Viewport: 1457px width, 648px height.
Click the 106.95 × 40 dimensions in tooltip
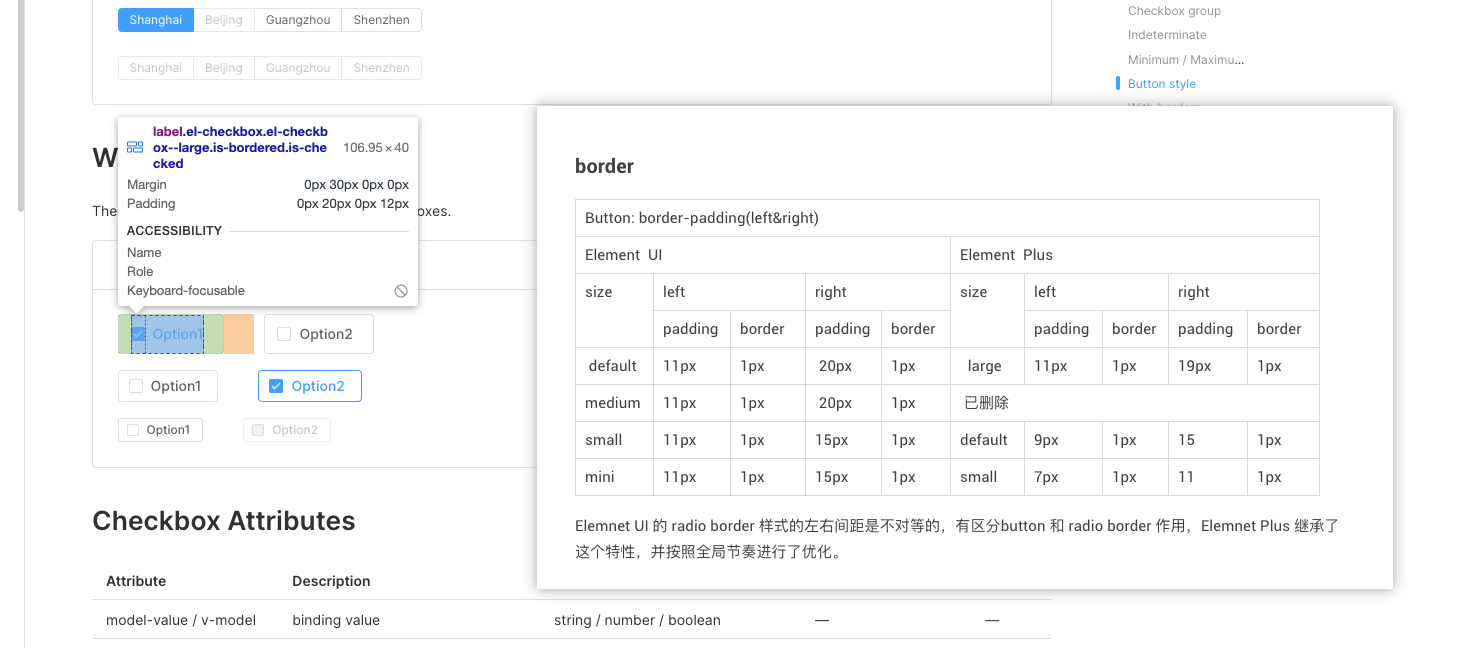click(x=376, y=148)
